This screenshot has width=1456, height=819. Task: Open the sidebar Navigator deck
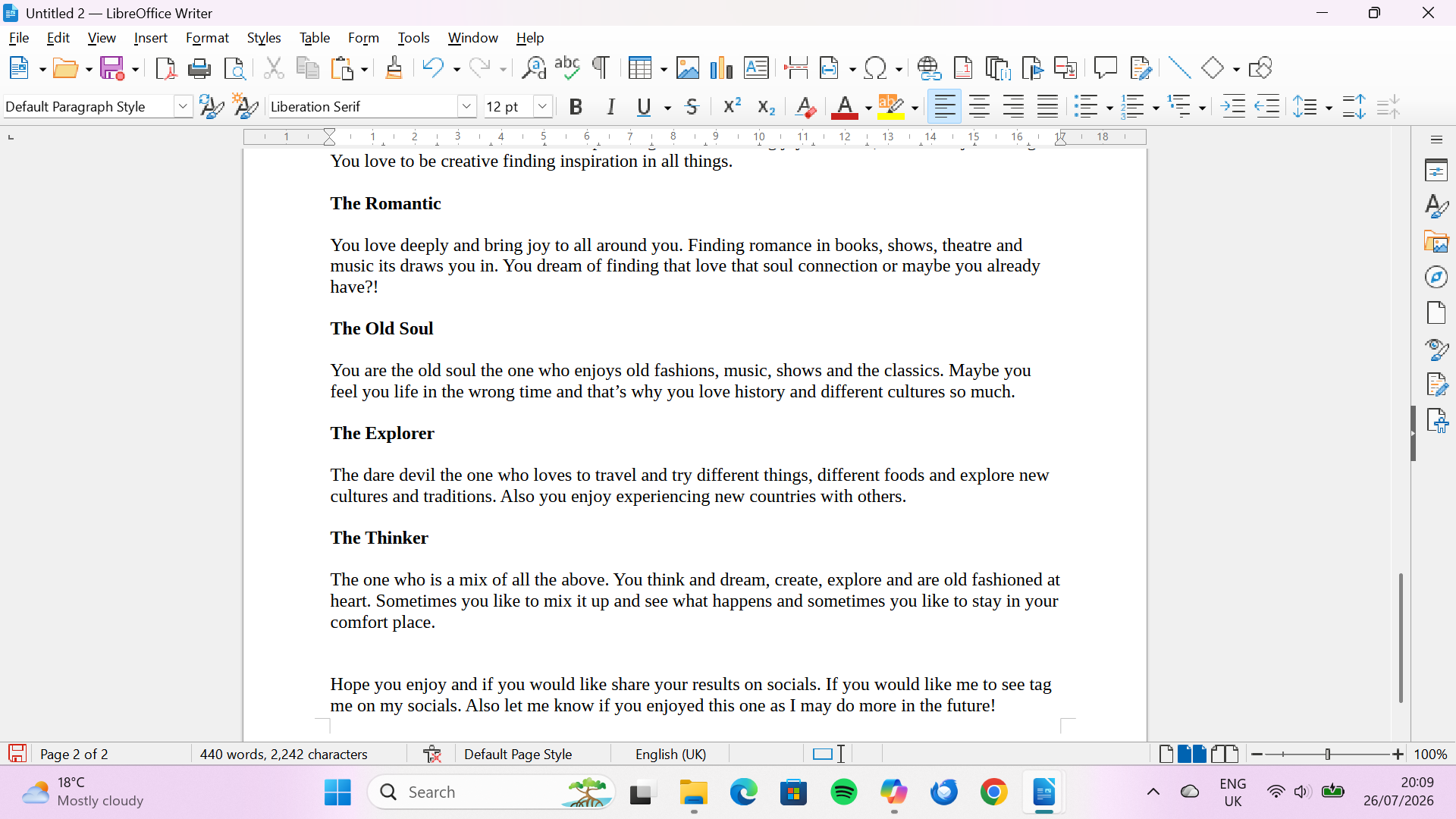pos(1436,277)
